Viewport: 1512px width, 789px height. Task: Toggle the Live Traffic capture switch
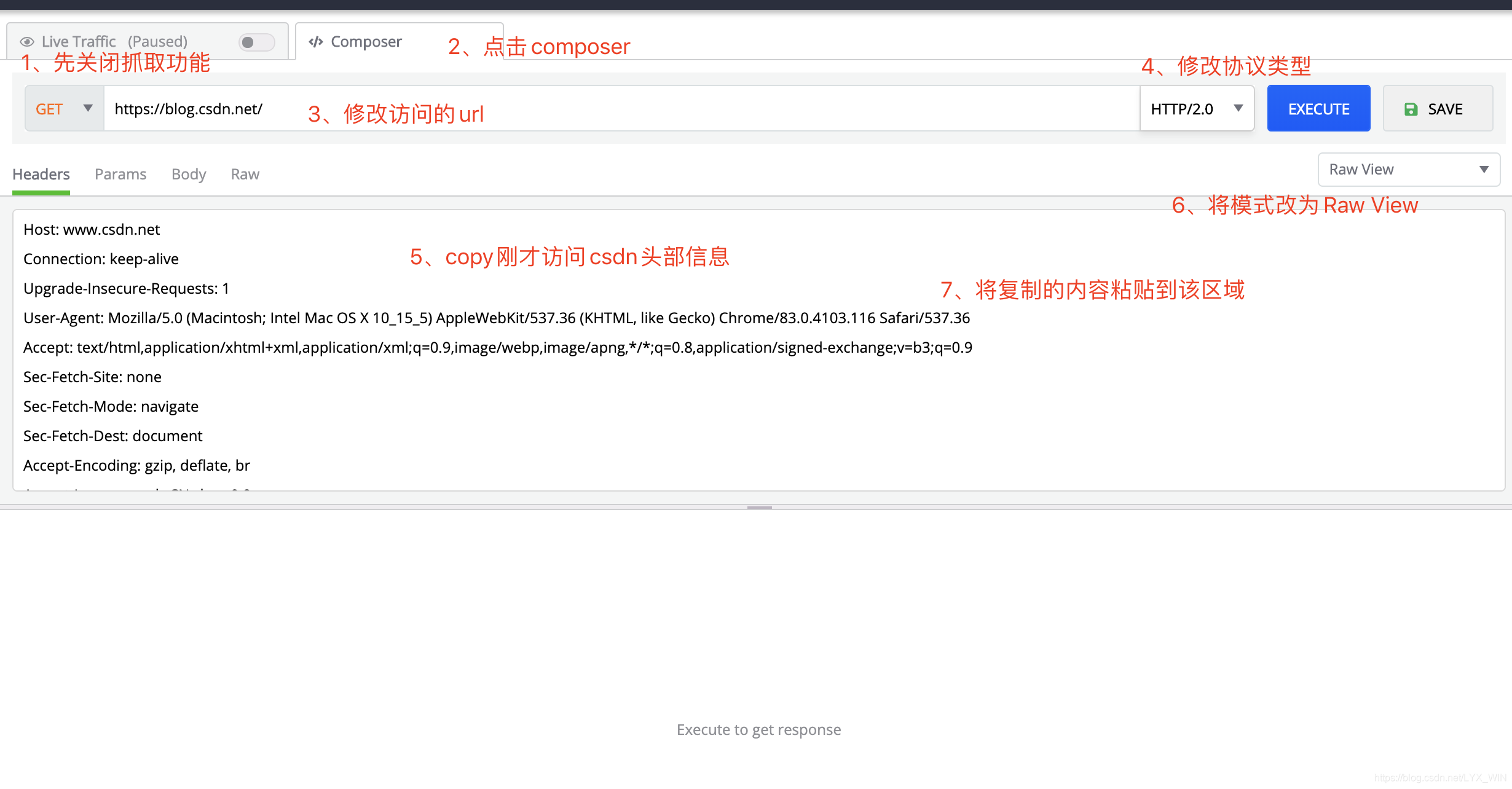point(256,42)
